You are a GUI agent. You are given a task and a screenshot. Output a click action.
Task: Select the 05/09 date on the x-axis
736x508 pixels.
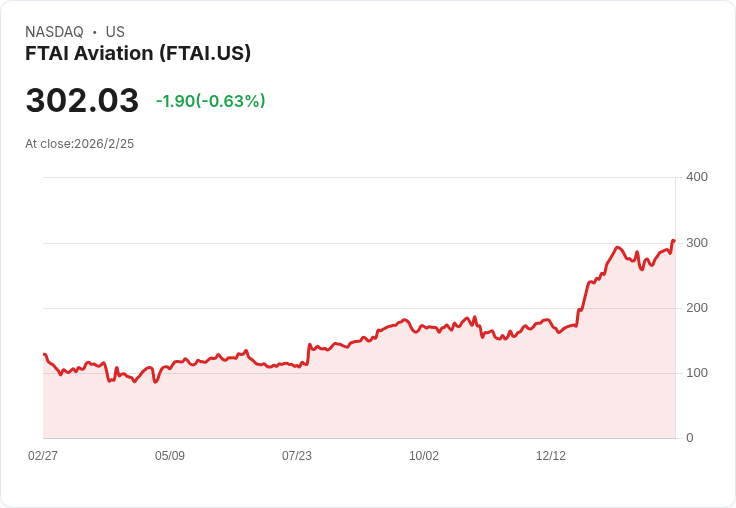pos(170,456)
